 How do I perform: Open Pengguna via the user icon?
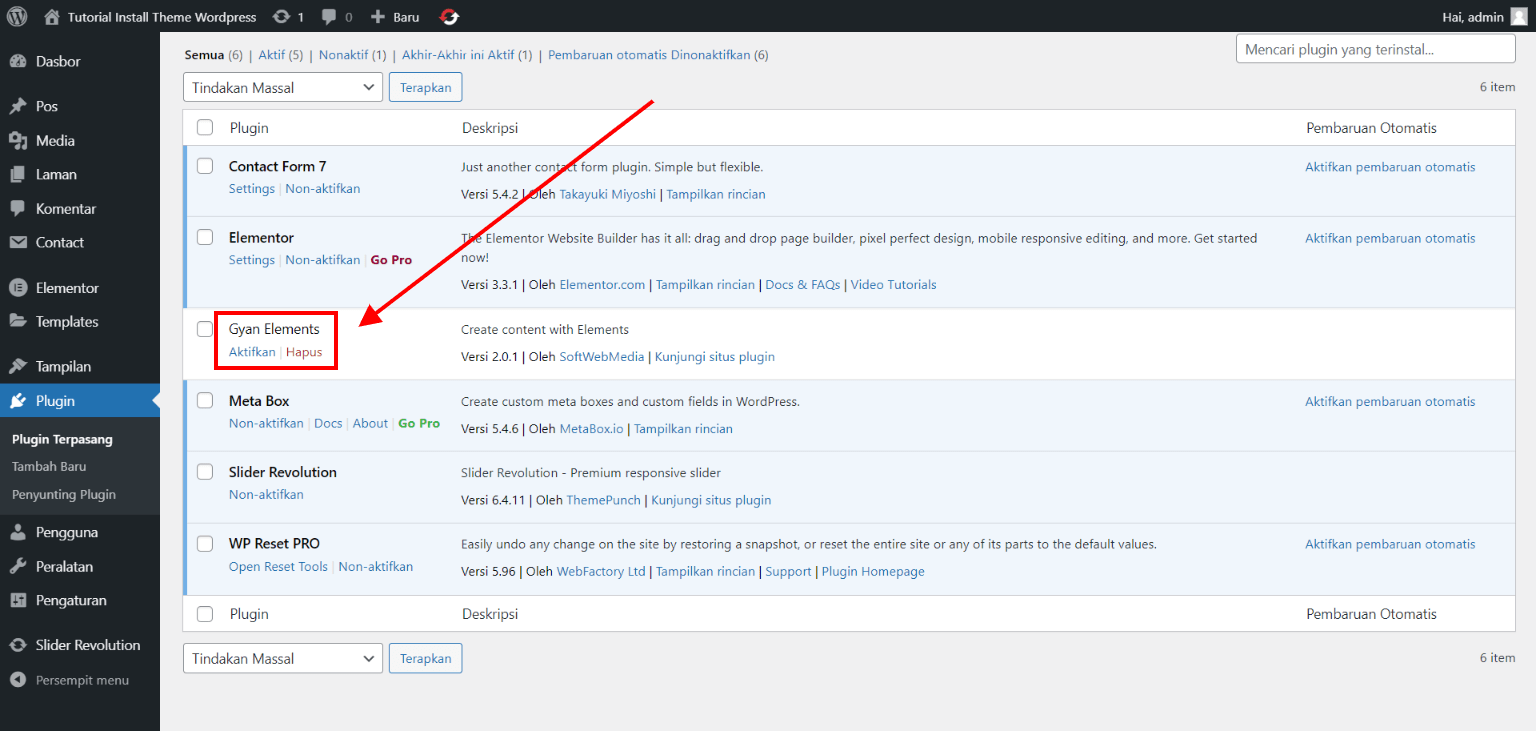20,532
